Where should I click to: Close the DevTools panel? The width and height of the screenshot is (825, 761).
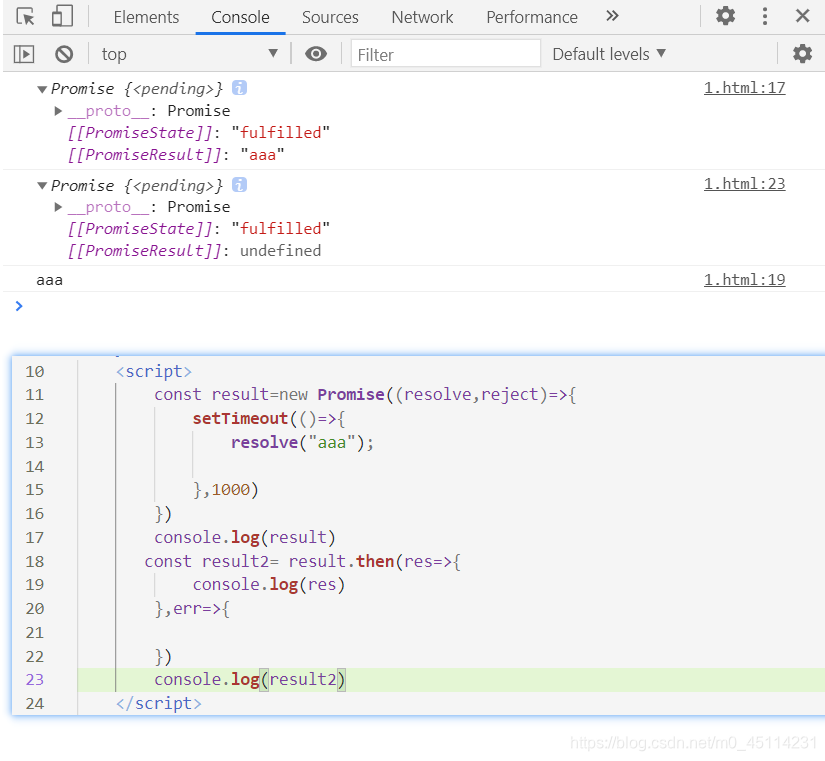[x=802, y=16]
